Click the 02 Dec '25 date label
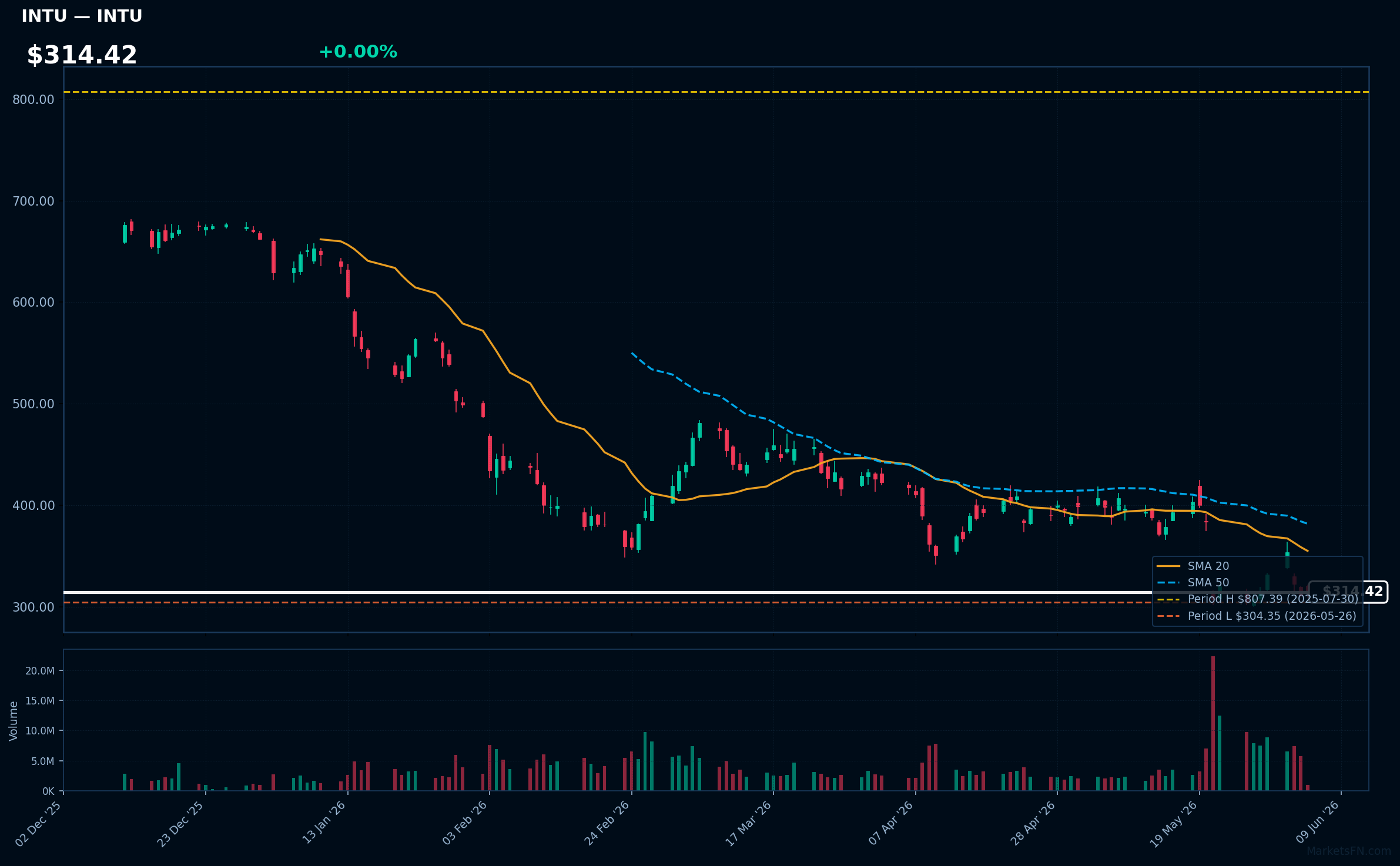The image size is (1400, 866). click(38, 824)
